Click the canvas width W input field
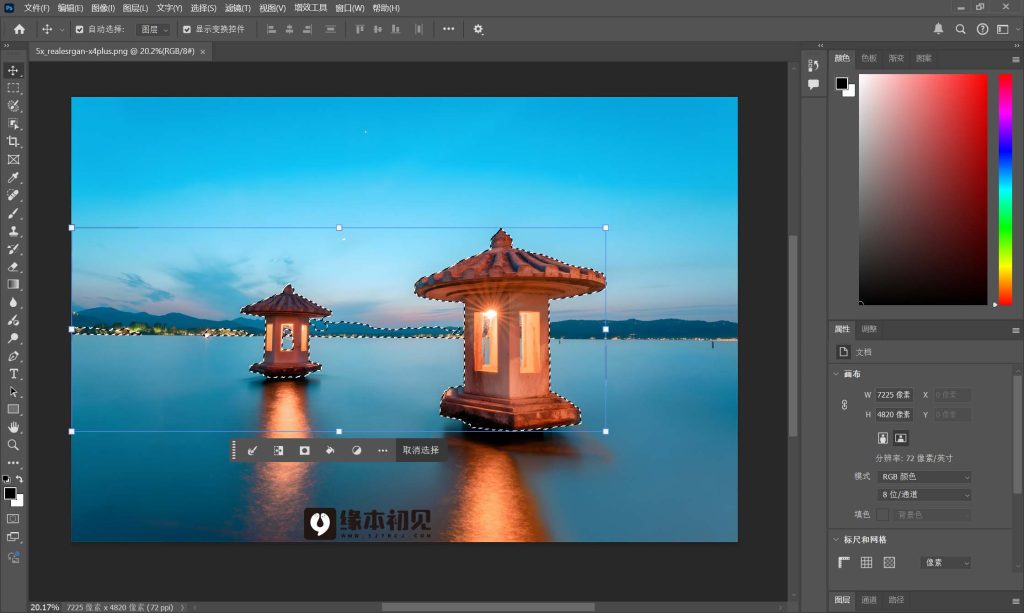The image size is (1024, 613). (893, 395)
